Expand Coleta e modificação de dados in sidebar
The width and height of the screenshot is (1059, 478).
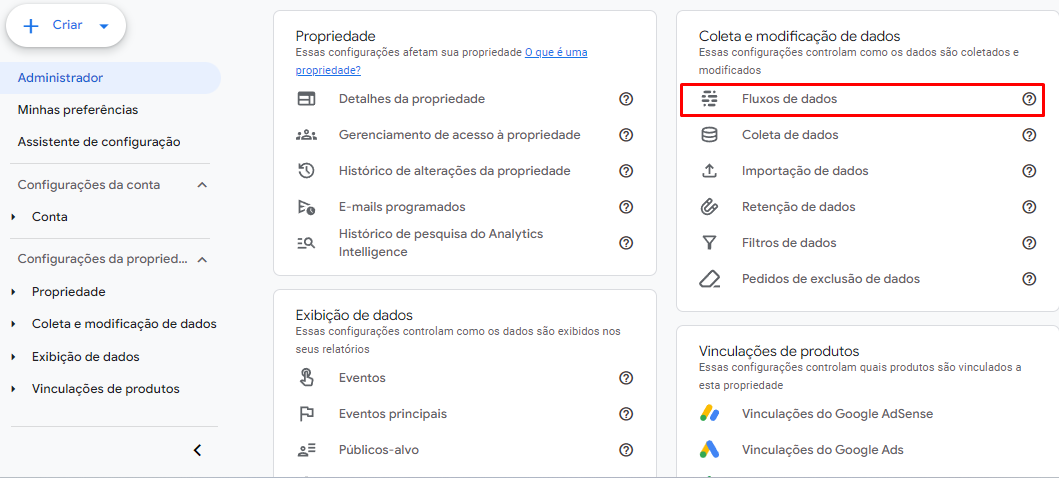[14, 324]
